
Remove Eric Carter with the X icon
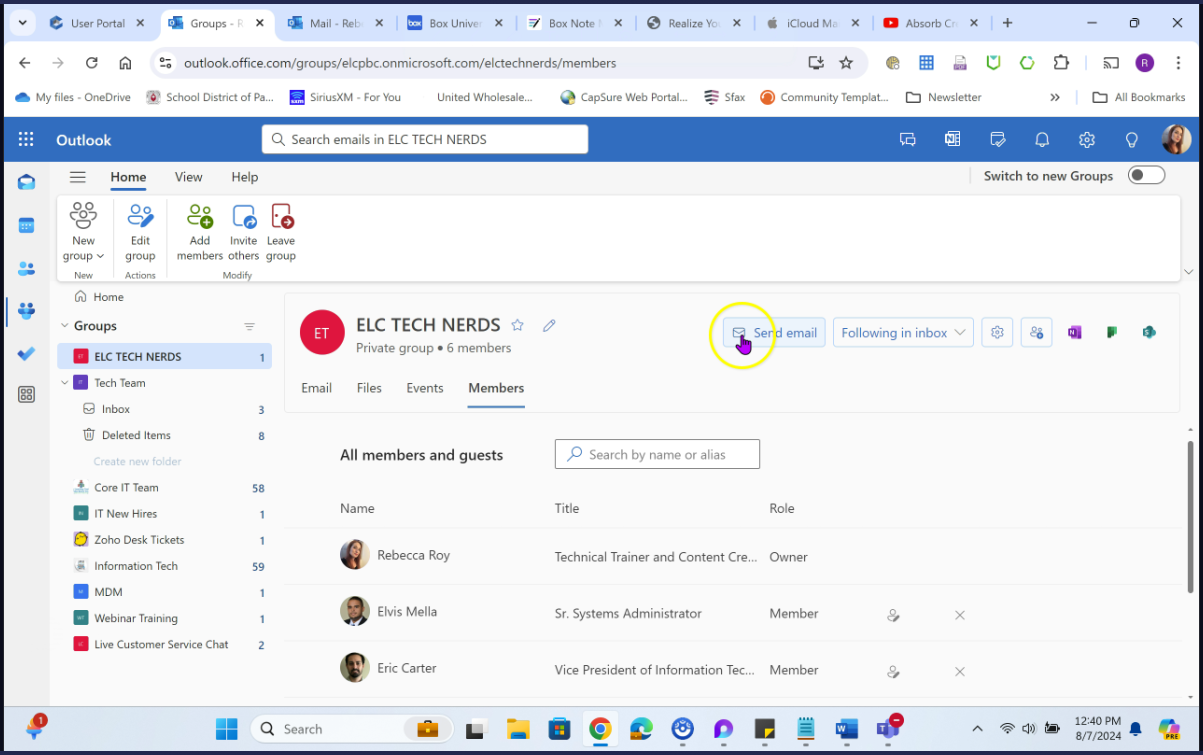[x=960, y=672]
